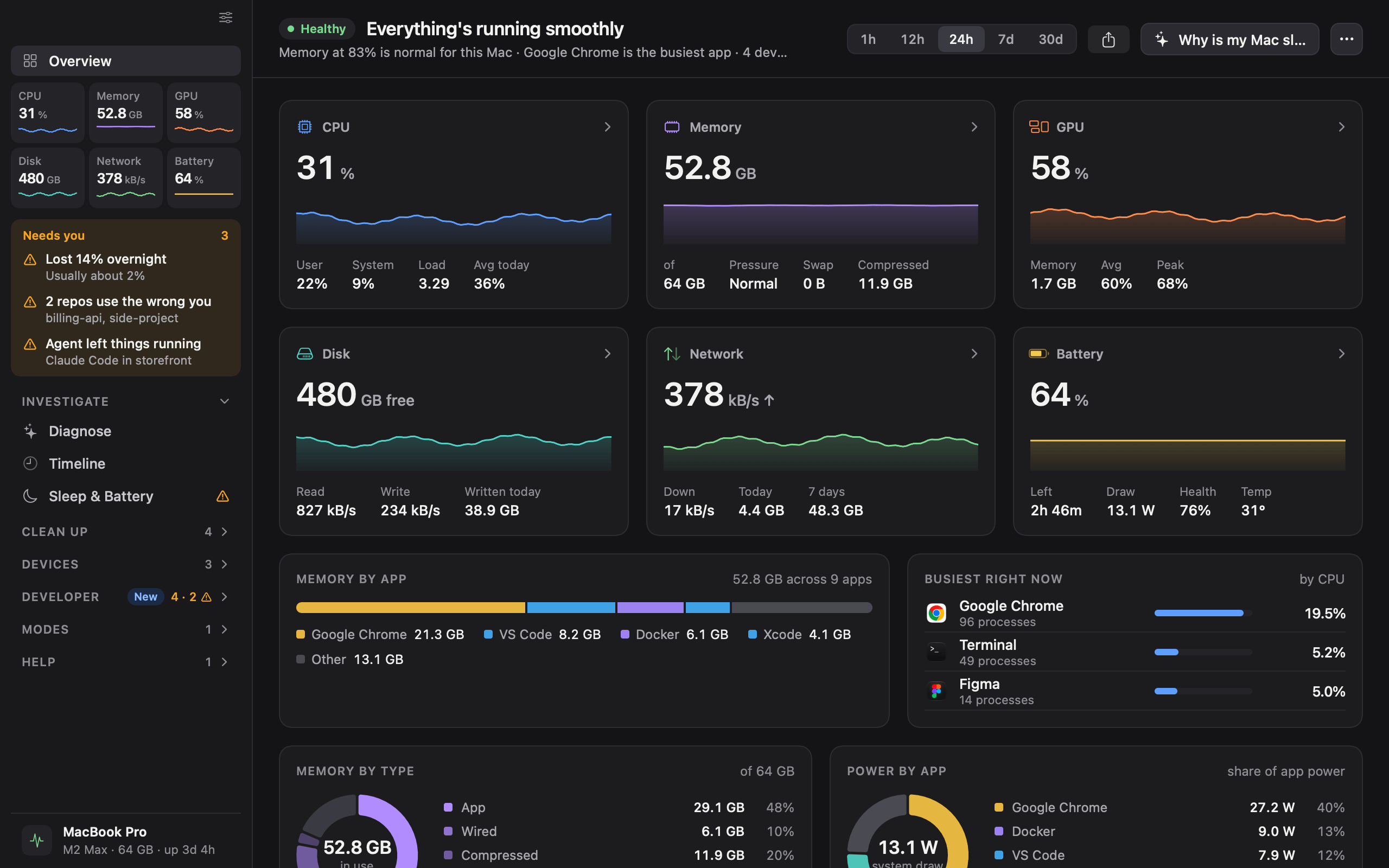The height and width of the screenshot is (868, 1389).
Task: Click the Network up-down arrows icon
Action: pos(672,354)
